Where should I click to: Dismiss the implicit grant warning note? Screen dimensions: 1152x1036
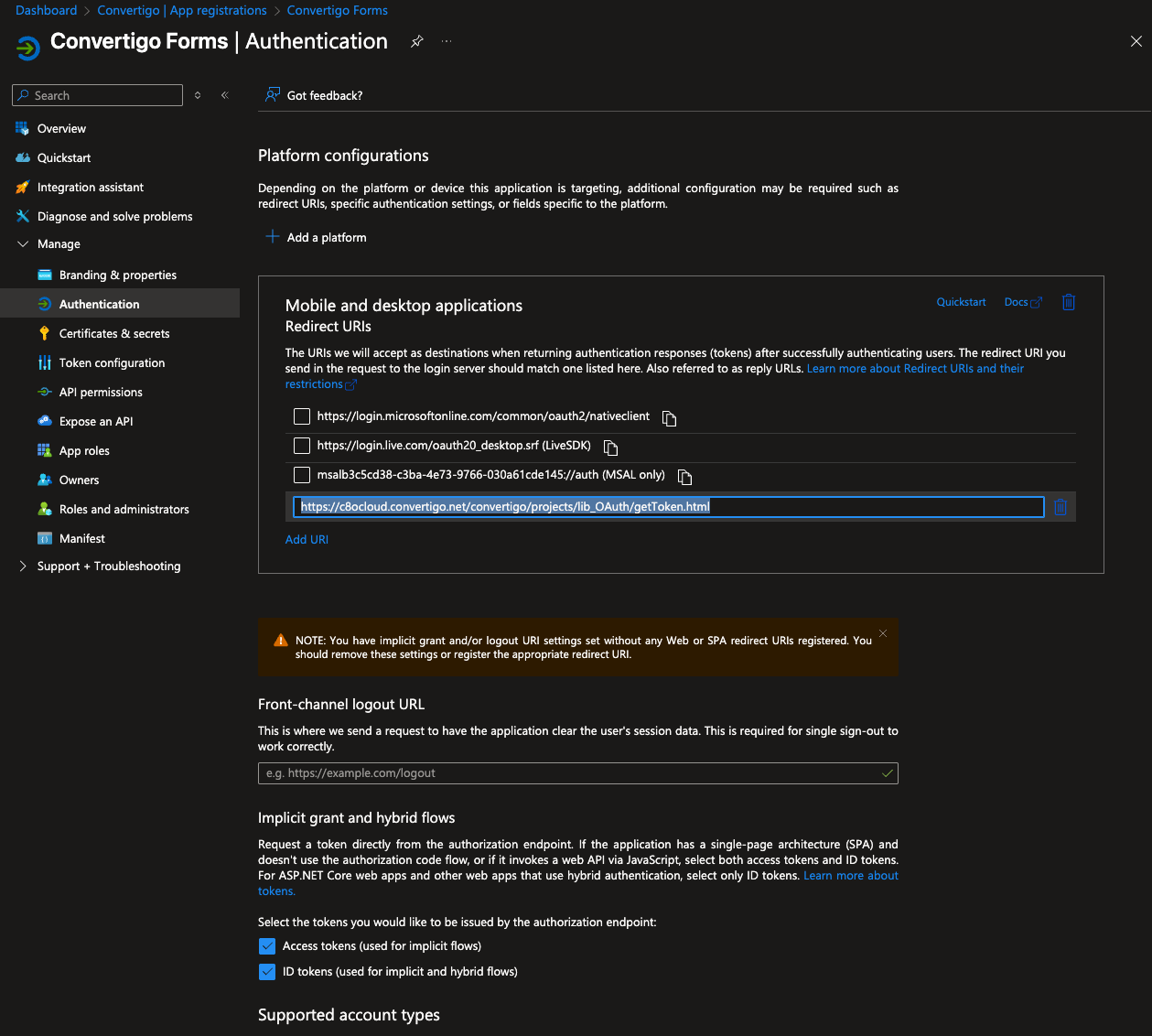(x=883, y=633)
